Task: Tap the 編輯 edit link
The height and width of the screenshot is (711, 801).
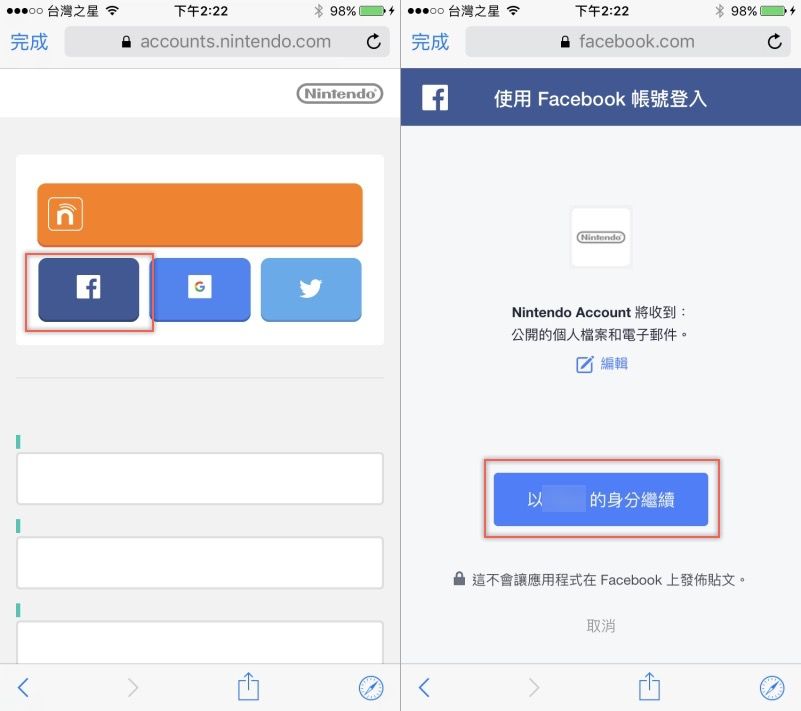Action: pyautogui.click(x=602, y=364)
